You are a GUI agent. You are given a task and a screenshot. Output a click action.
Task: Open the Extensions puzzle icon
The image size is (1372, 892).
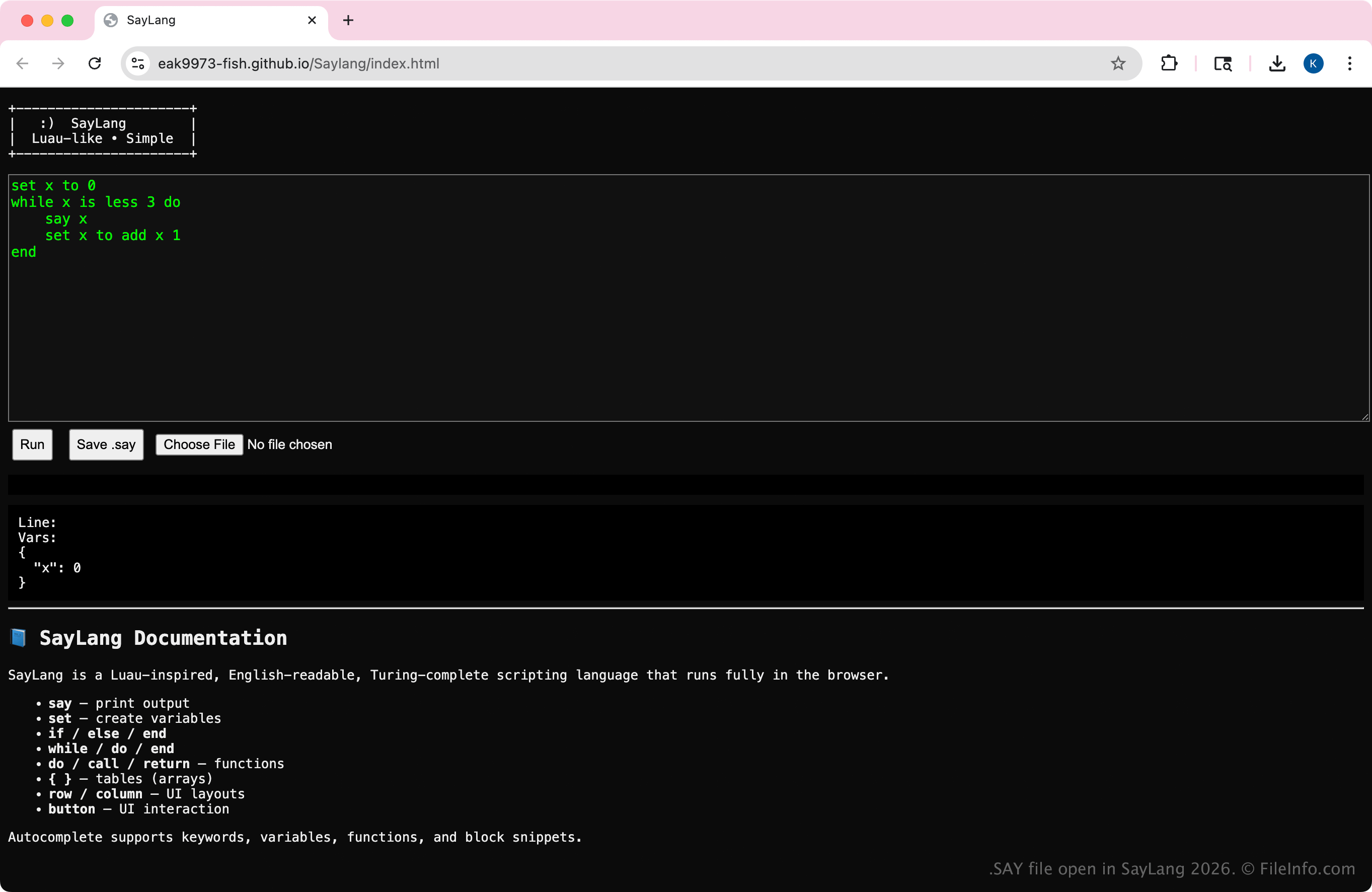click(1169, 63)
